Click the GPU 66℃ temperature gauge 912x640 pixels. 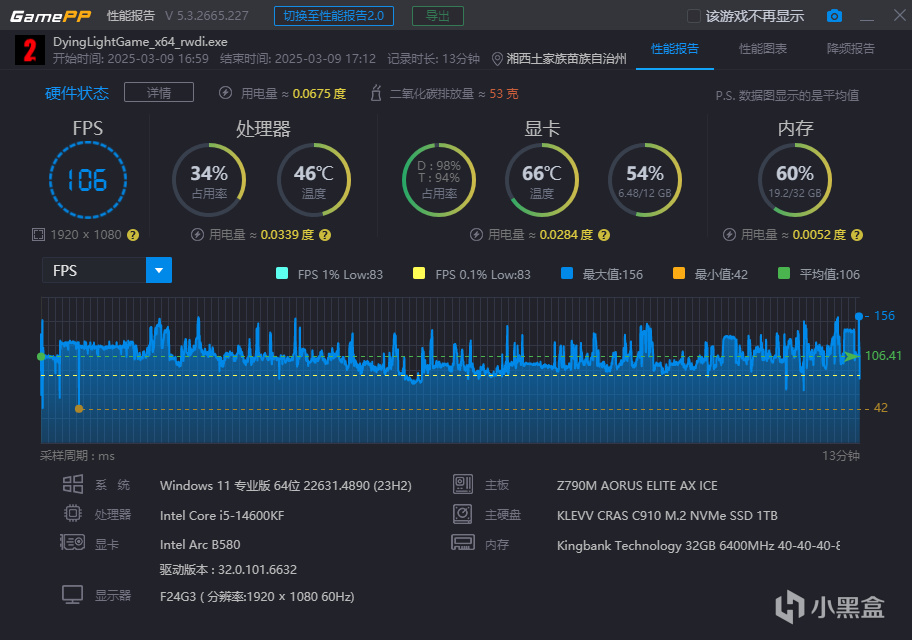click(x=542, y=180)
